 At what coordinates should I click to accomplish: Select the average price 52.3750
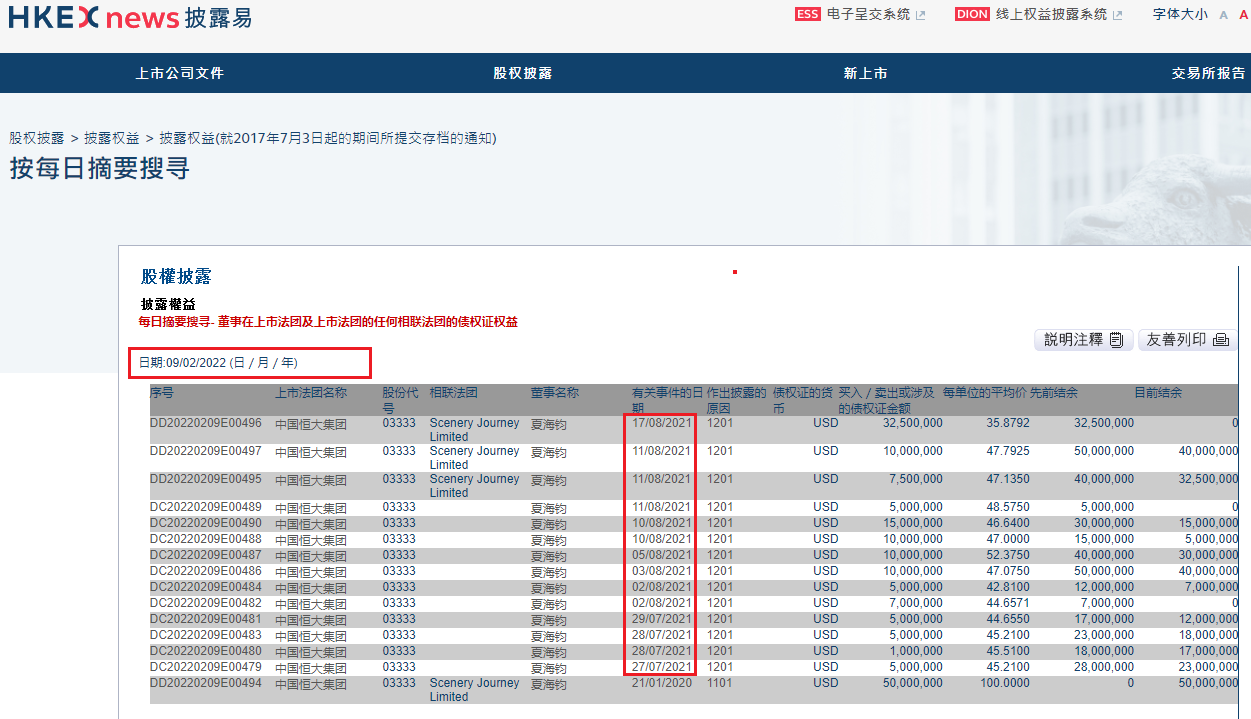click(x=1008, y=555)
